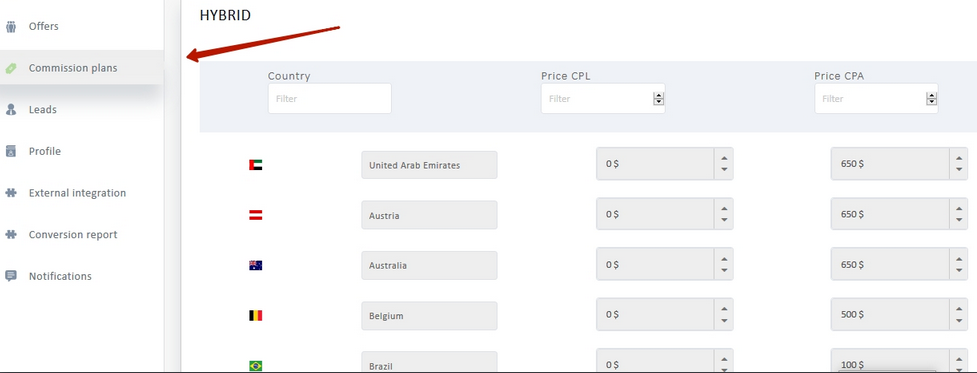
Task: Click the Price CPL filter spinner arrows
Action: (x=659, y=98)
